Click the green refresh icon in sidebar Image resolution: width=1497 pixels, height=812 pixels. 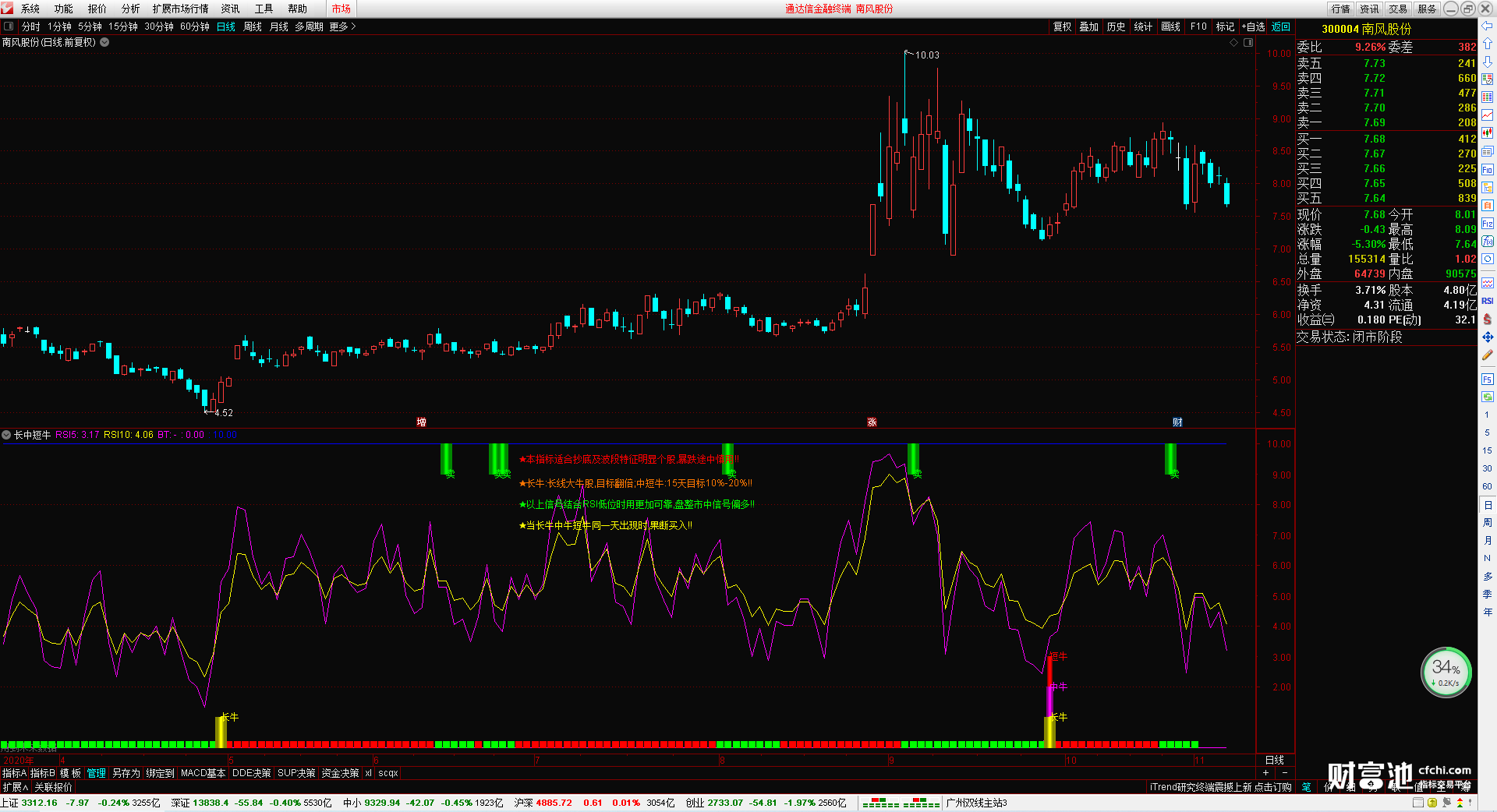coord(1488,397)
